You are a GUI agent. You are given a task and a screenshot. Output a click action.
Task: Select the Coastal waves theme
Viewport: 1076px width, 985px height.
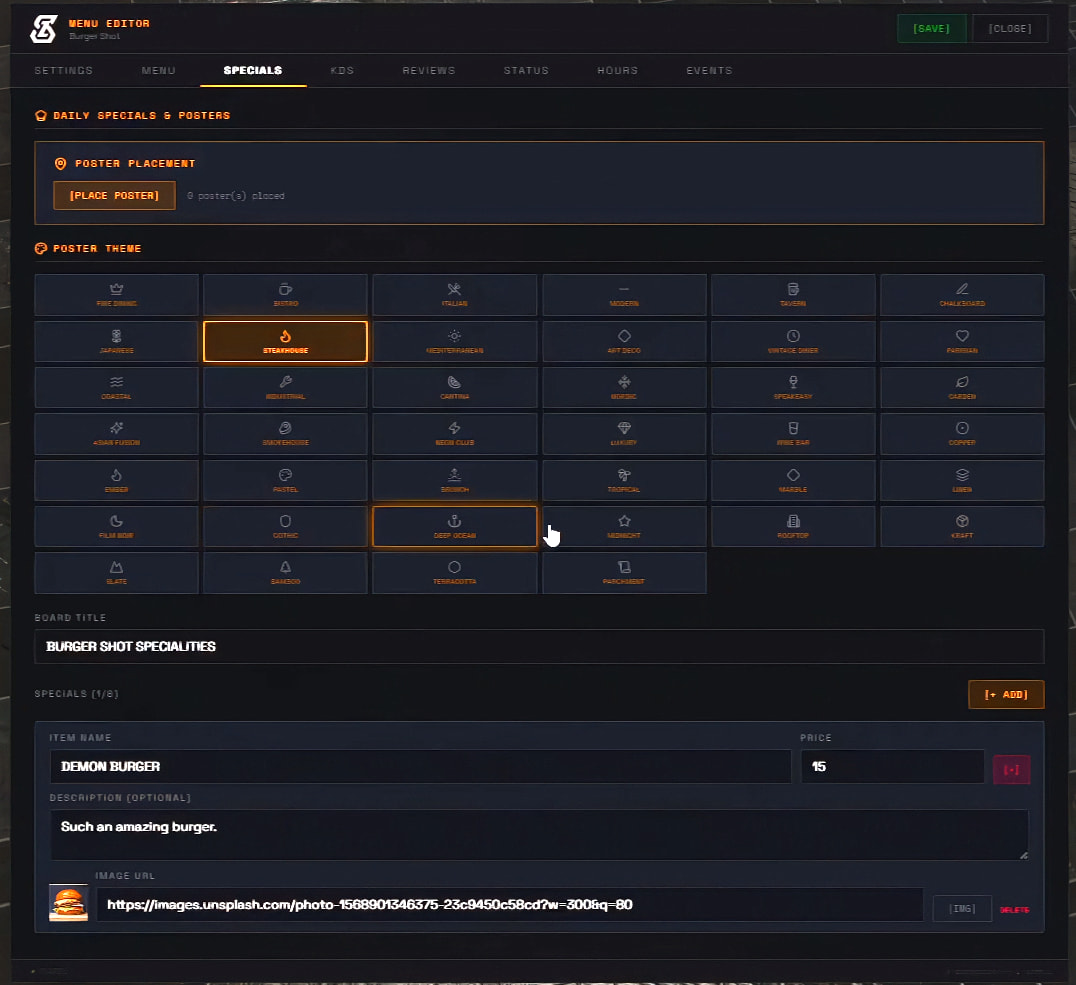(x=117, y=387)
